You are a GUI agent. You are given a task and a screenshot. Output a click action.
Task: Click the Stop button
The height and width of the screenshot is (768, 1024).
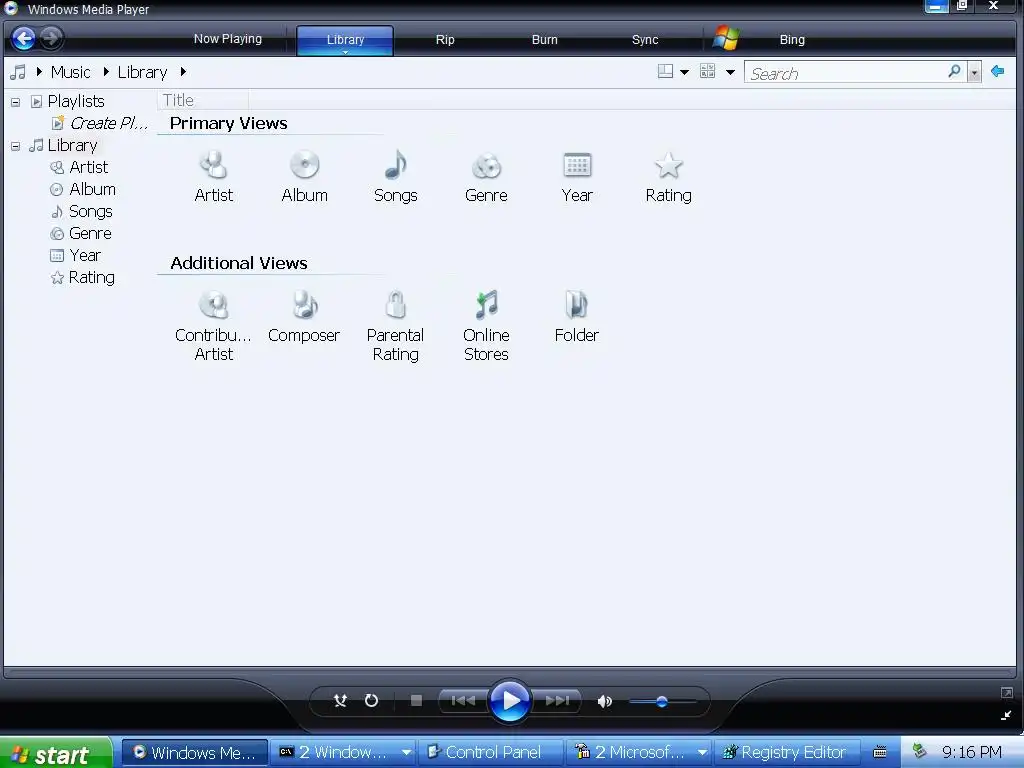pos(416,701)
